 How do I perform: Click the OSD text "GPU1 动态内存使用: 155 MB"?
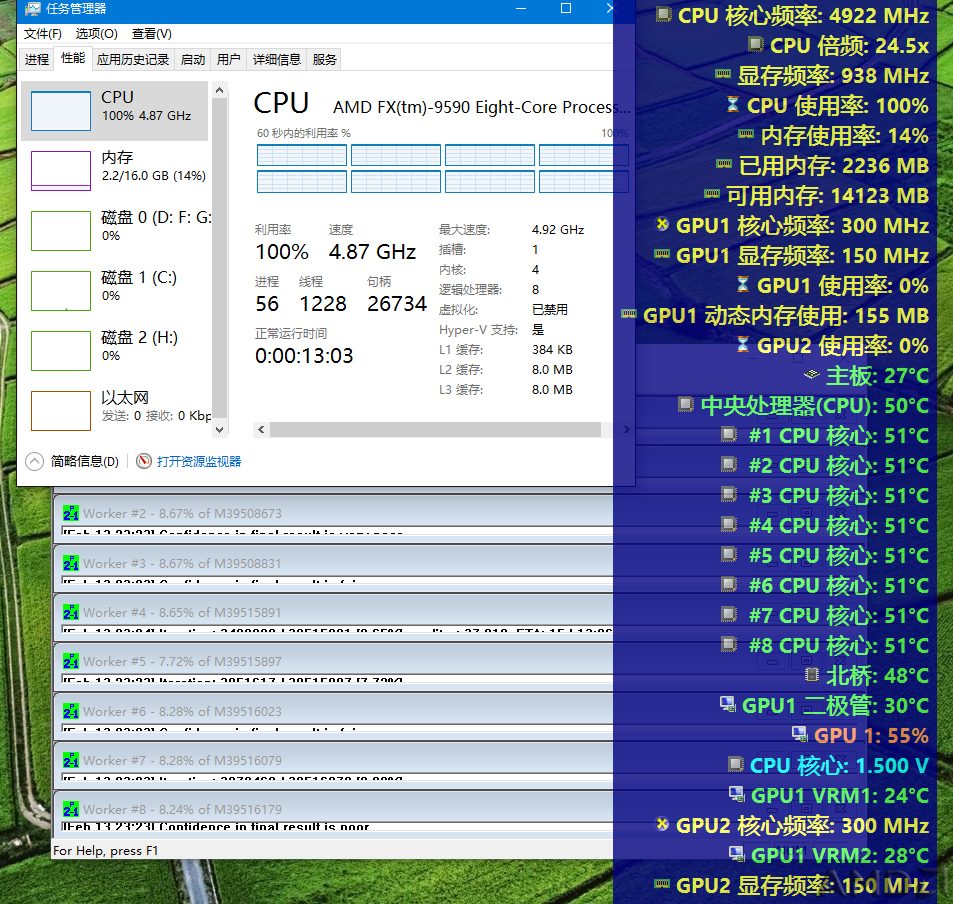[786, 316]
